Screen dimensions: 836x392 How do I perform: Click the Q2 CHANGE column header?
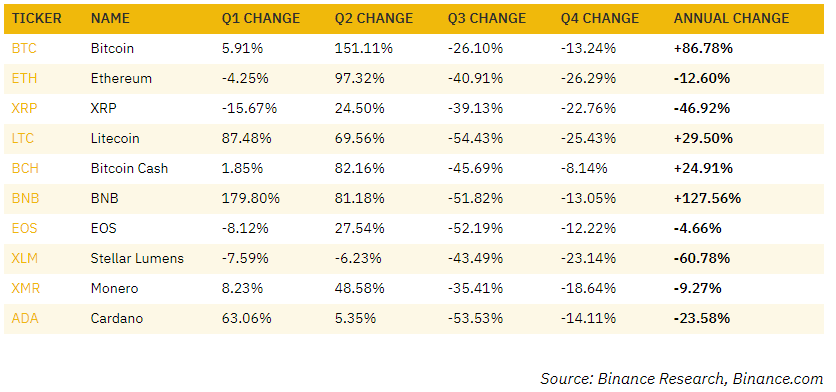coord(374,18)
